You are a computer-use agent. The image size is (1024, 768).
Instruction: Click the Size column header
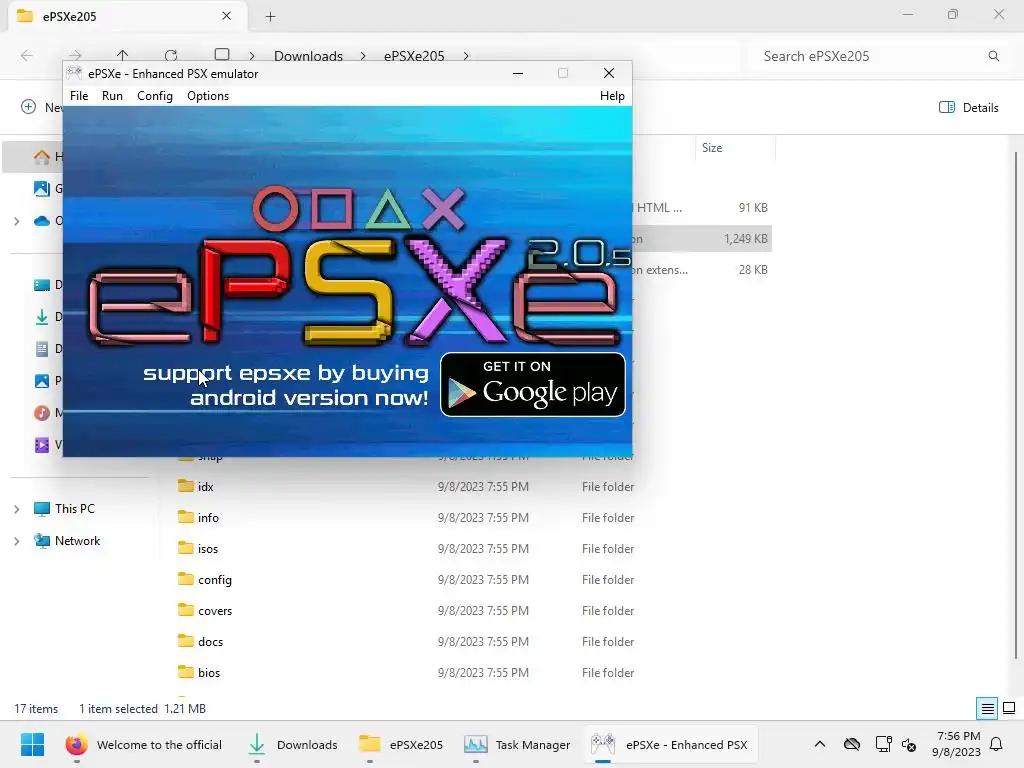[712, 148]
